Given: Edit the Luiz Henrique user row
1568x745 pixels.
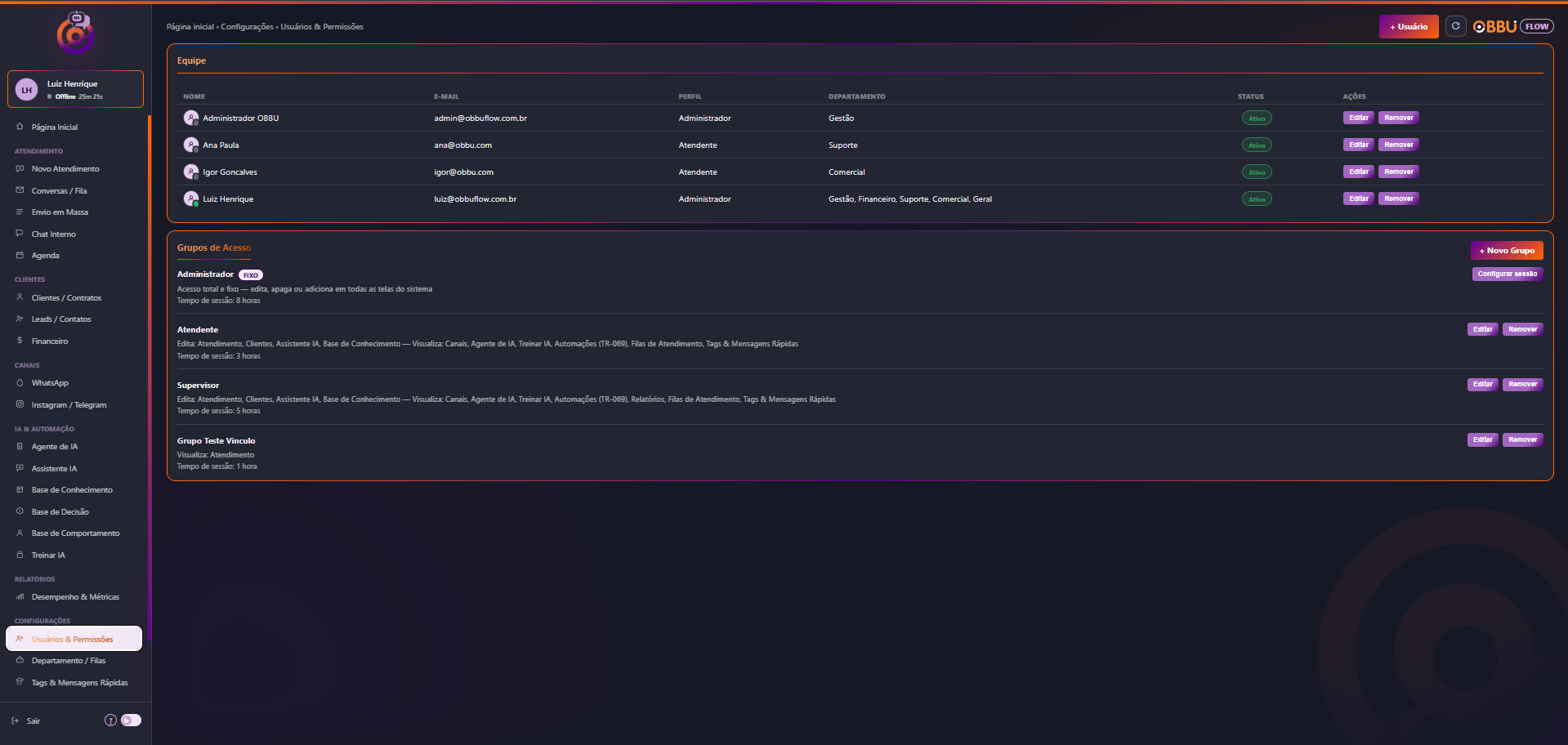Looking at the screenshot, I should click(x=1359, y=199).
